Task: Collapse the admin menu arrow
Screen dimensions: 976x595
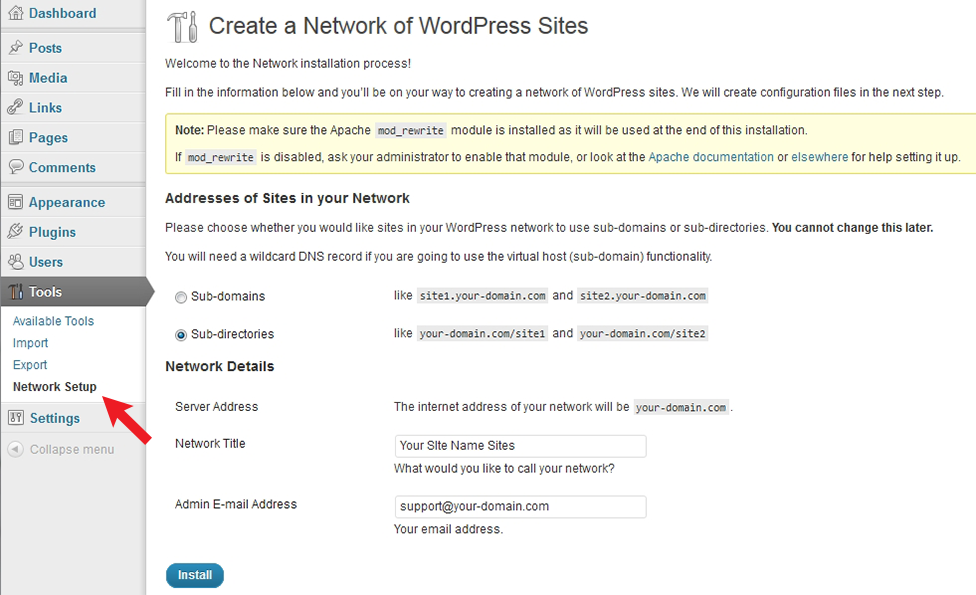Action: click(x=16, y=449)
